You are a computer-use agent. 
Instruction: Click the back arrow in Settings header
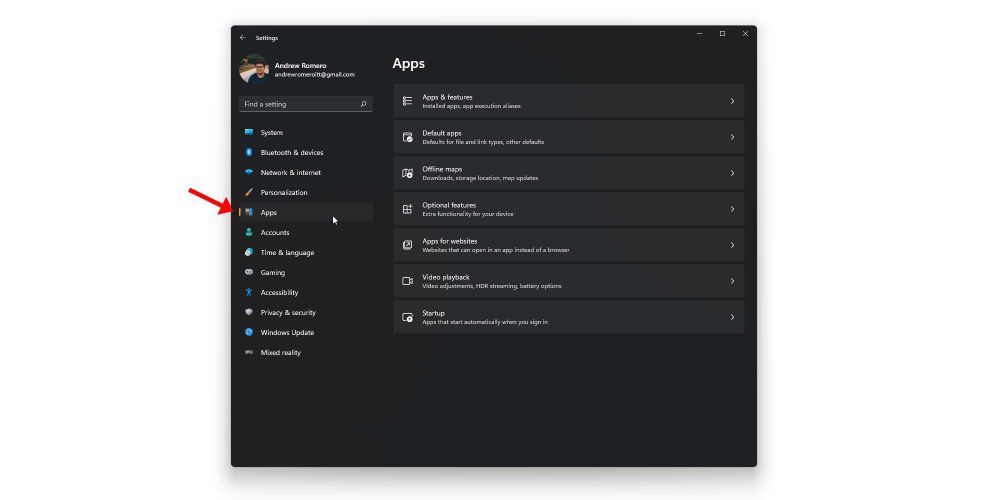click(243, 38)
